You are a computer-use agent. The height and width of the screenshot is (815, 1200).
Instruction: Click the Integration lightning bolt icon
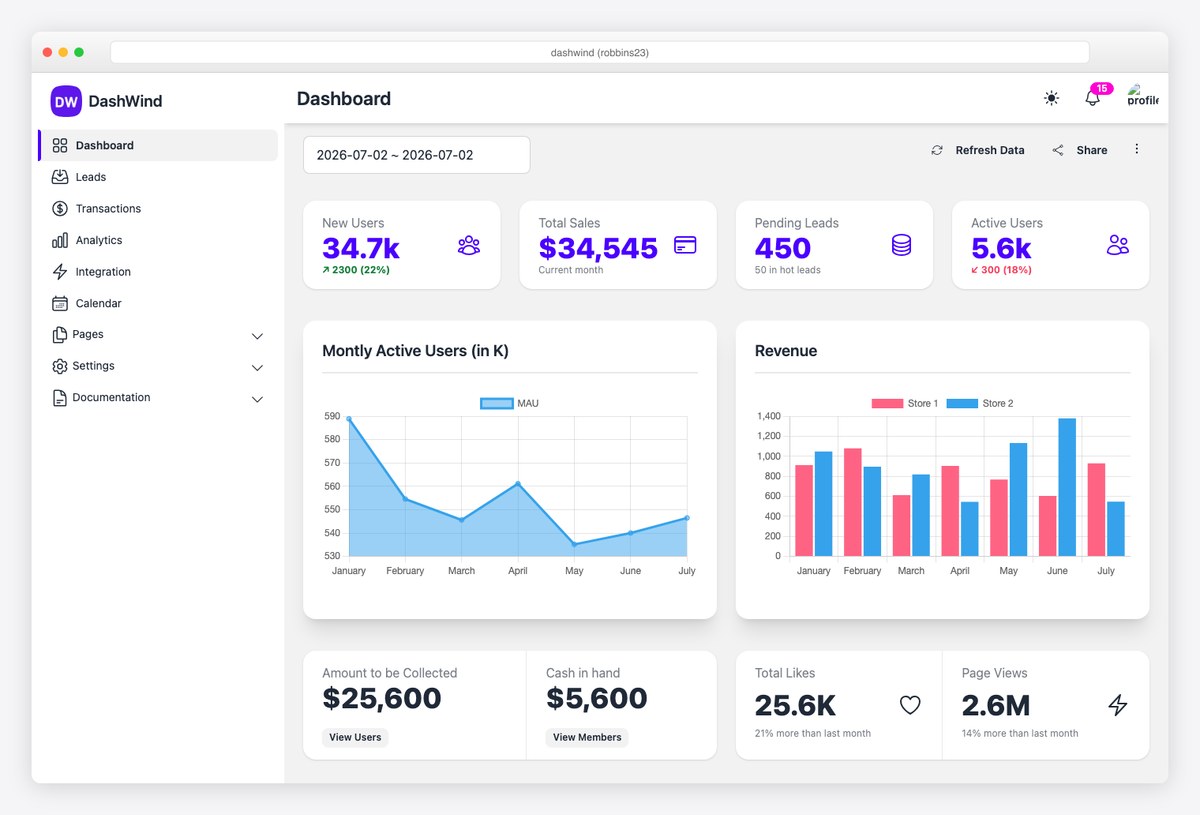pos(60,271)
